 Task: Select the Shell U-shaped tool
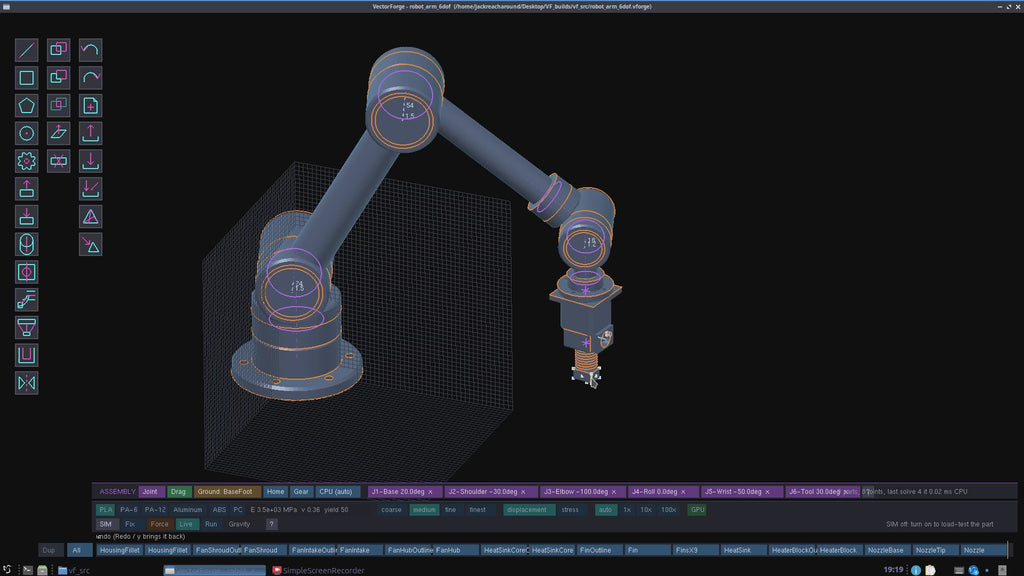point(26,355)
